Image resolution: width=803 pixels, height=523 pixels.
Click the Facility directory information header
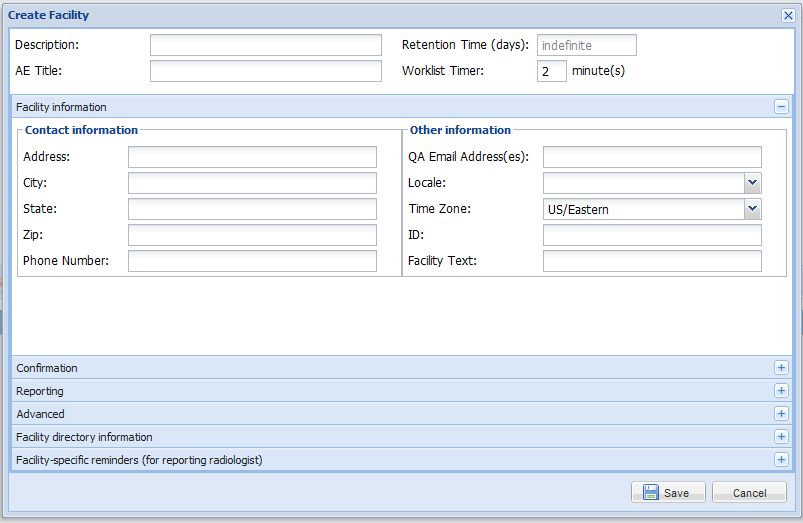pos(402,436)
